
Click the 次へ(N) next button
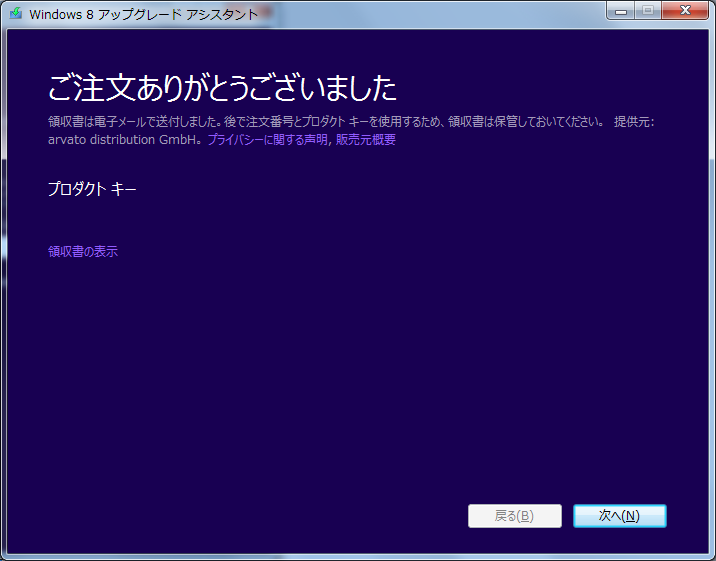pos(620,516)
